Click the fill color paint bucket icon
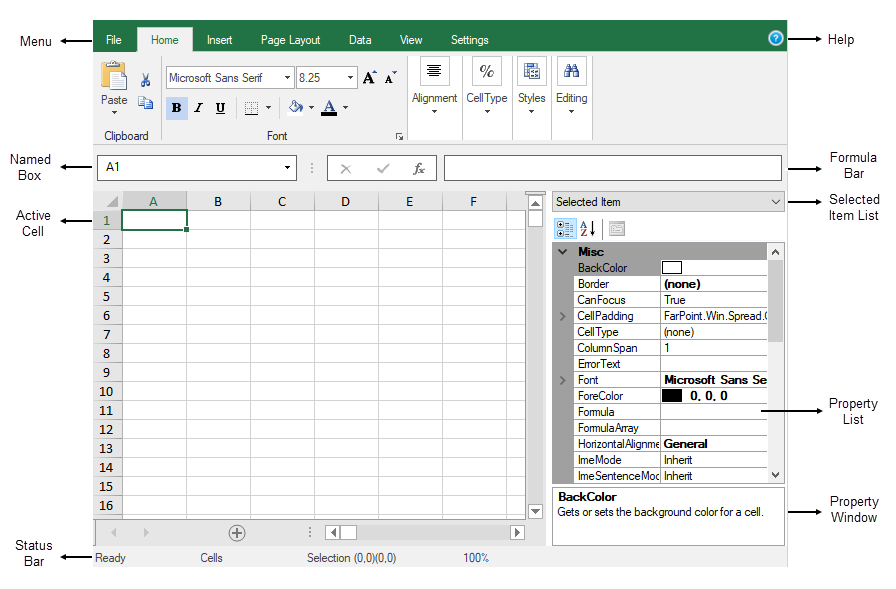896x589 pixels. tap(295, 107)
